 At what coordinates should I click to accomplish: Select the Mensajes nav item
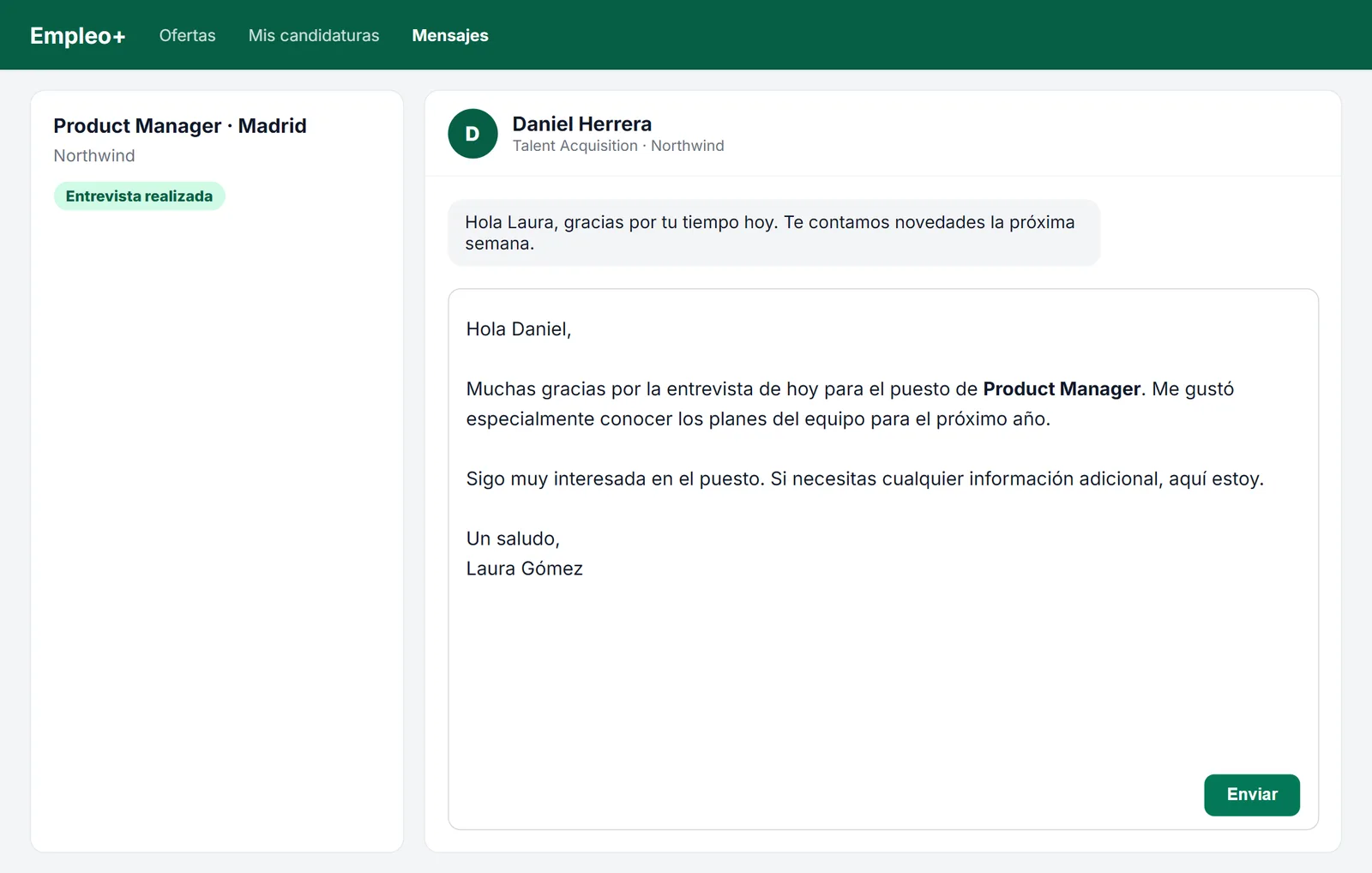(450, 35)
